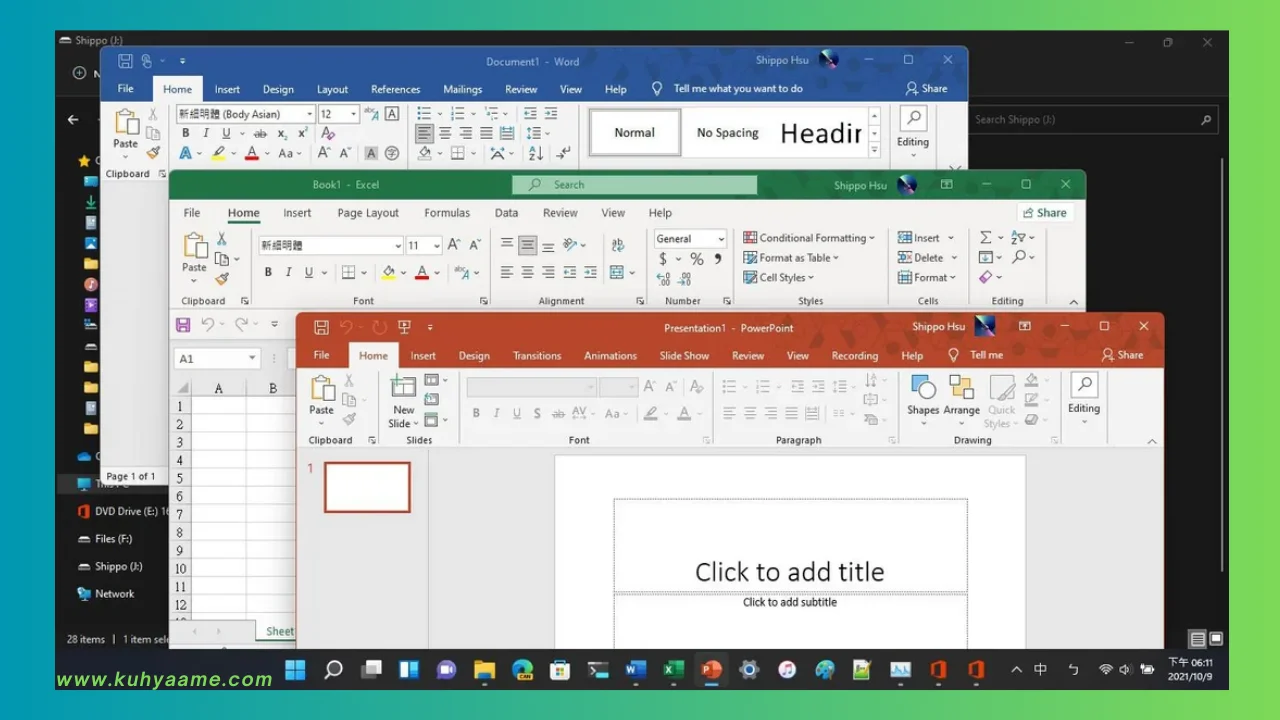Select the Normal style in Word
1280x720 pixels.
[x=635, y=132]
